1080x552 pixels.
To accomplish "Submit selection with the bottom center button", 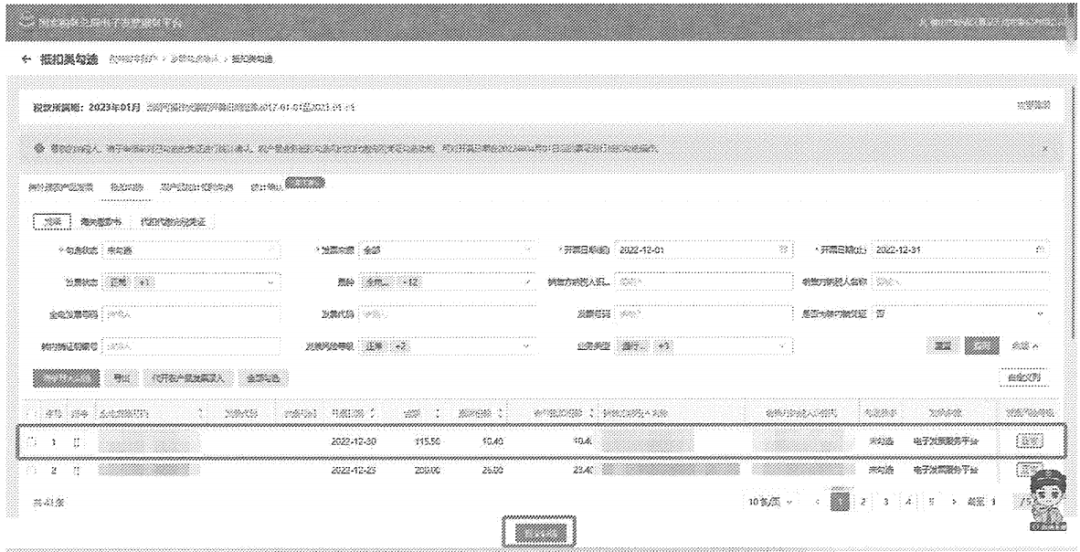I will [539, 533].
